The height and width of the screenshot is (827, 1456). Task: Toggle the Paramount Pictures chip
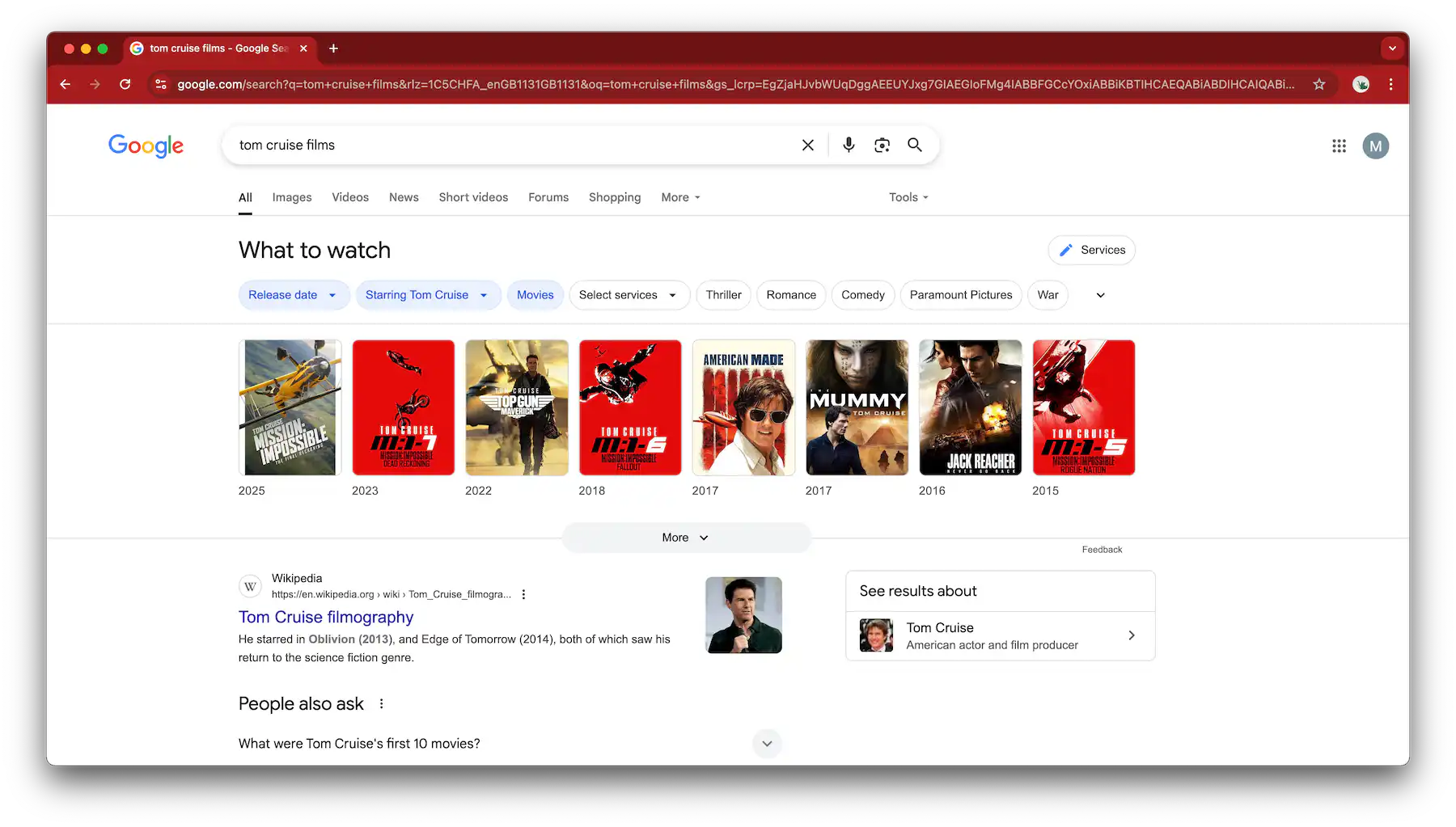pyautogui.click(x=961, y=295)
